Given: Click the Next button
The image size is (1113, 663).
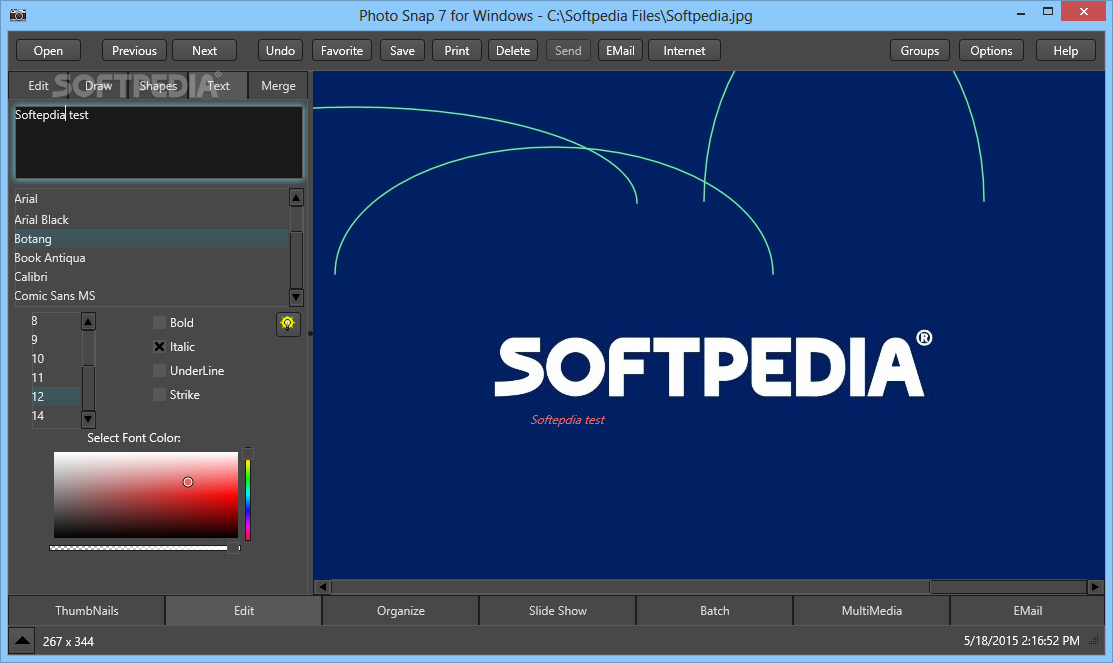Looking at the screenshot, I should point(204,50).
